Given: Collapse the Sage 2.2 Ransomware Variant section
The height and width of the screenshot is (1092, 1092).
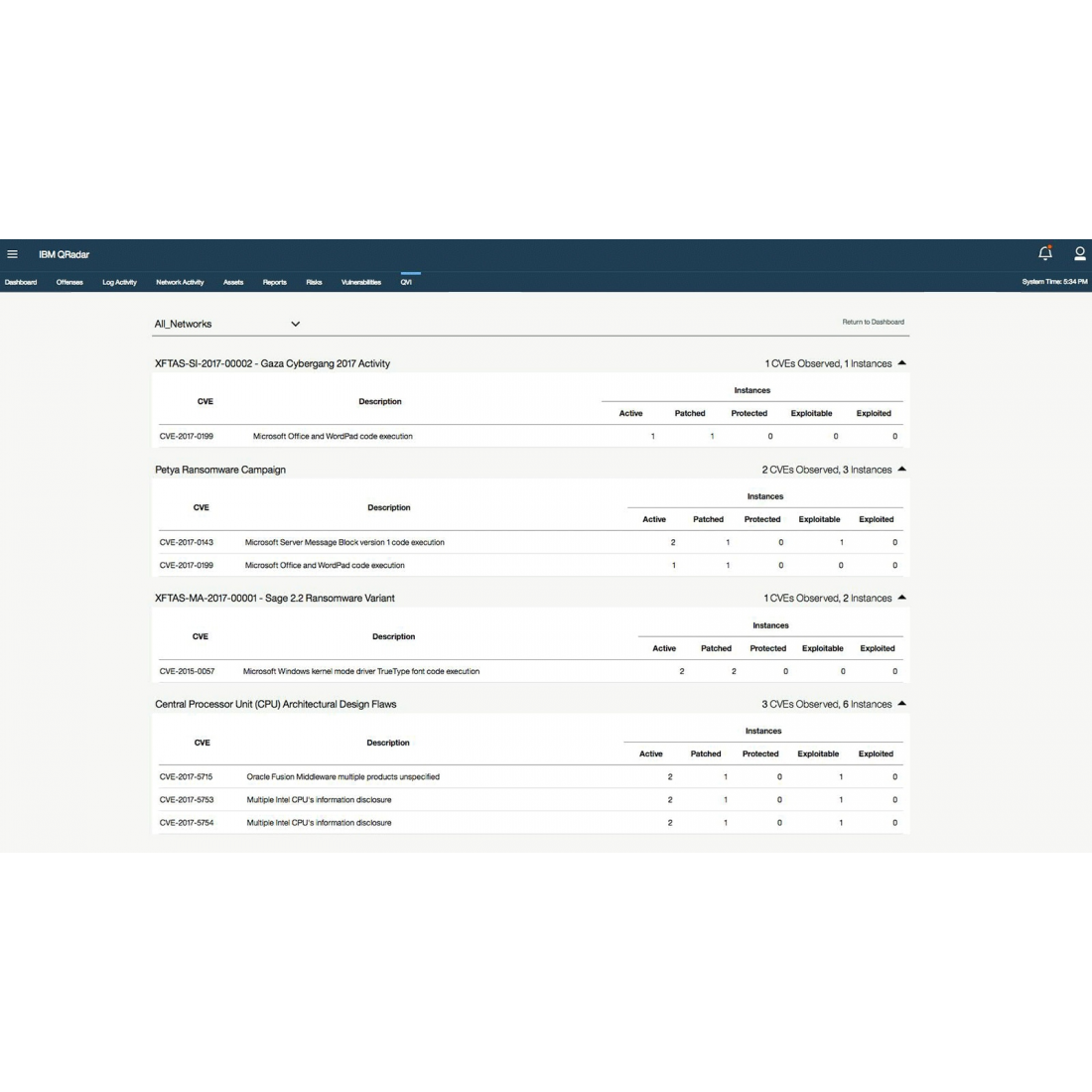Looking at the screenshot, I should [901, 597].
